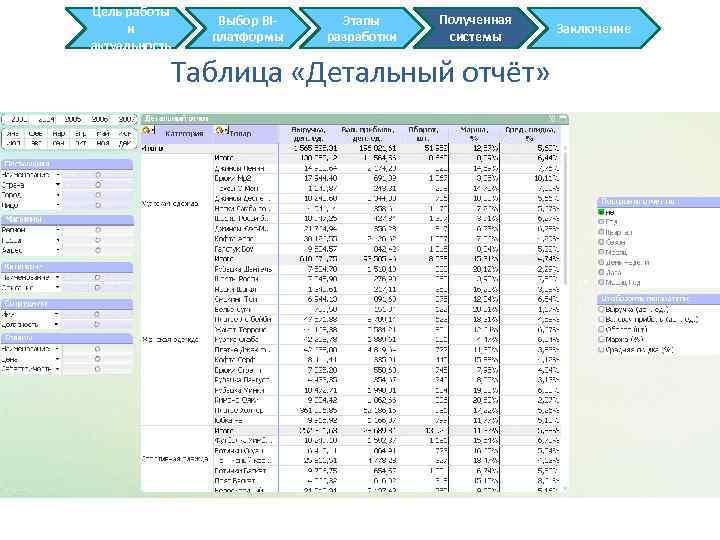Go to the Этапы разработки step
This screenshot has width=720, height=540.
pyautogui.click(x=362, y=28)
